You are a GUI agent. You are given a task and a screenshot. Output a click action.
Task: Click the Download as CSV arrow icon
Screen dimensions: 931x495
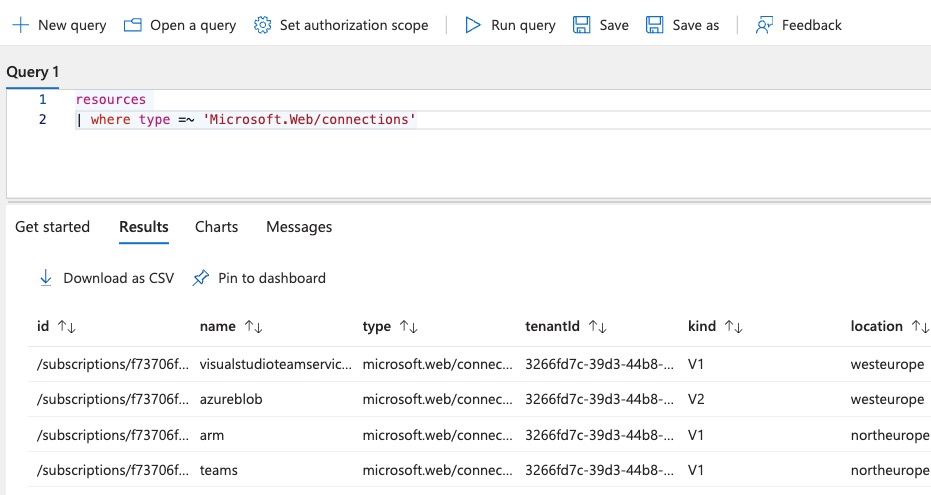45,278
